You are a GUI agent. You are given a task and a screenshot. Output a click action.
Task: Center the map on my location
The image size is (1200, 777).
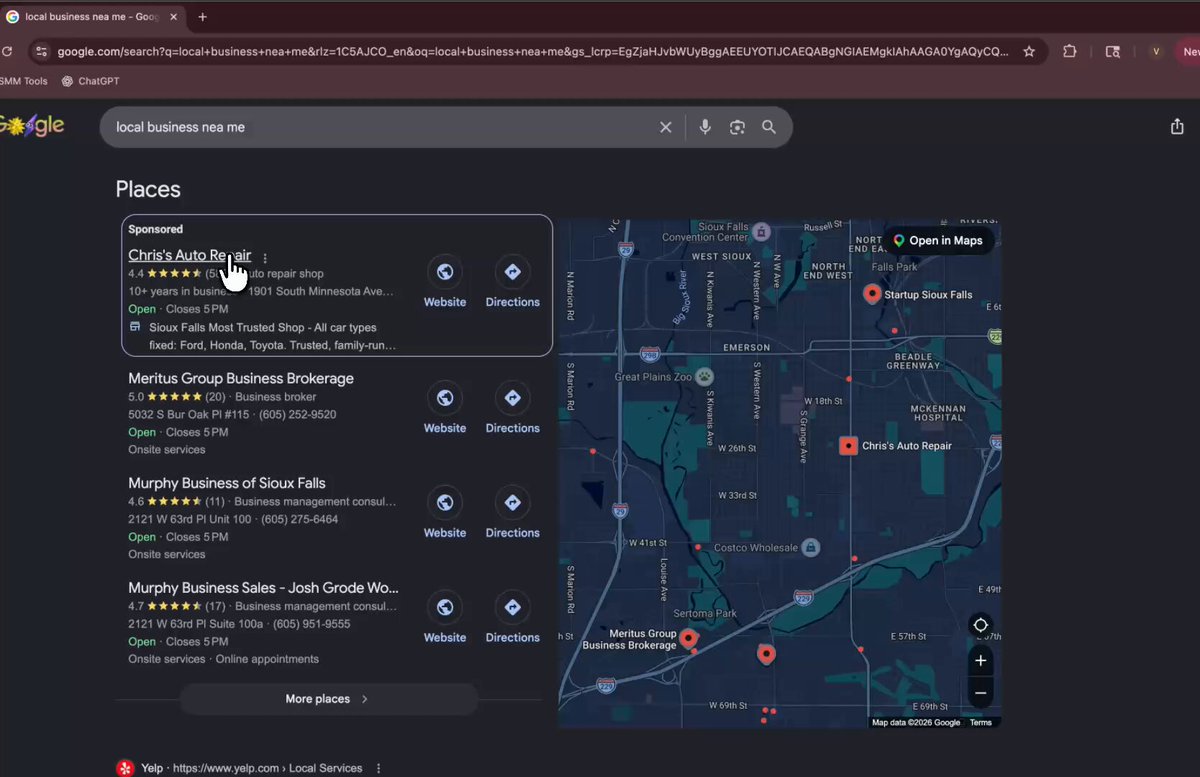[981, 626]
